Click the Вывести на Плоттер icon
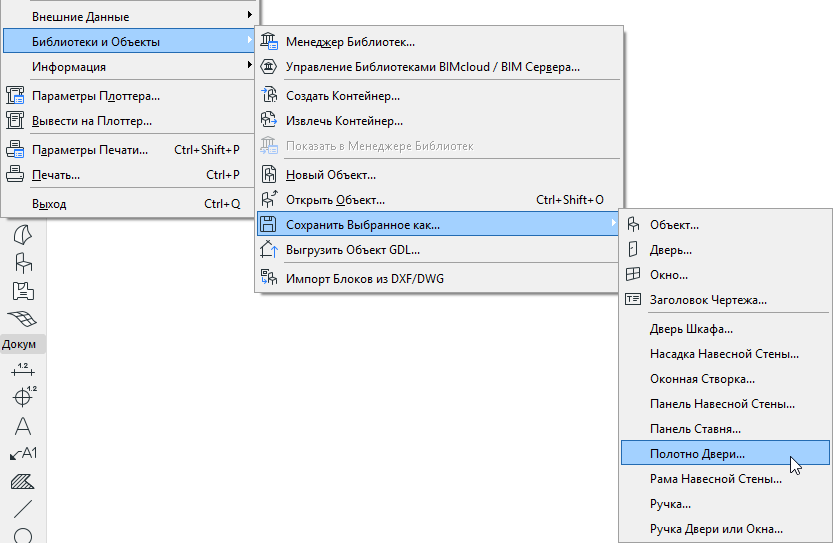 (15, 121)
